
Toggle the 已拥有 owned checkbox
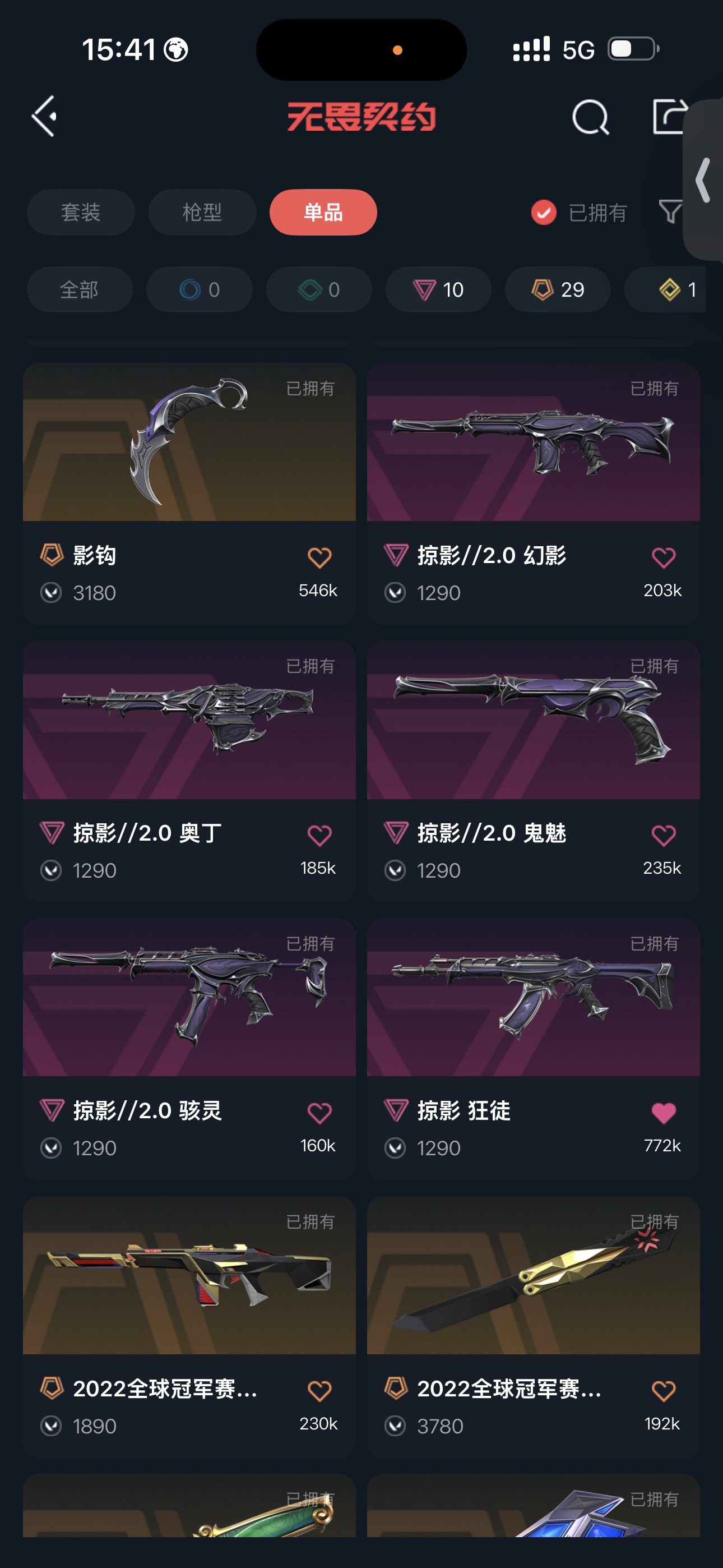544,213
